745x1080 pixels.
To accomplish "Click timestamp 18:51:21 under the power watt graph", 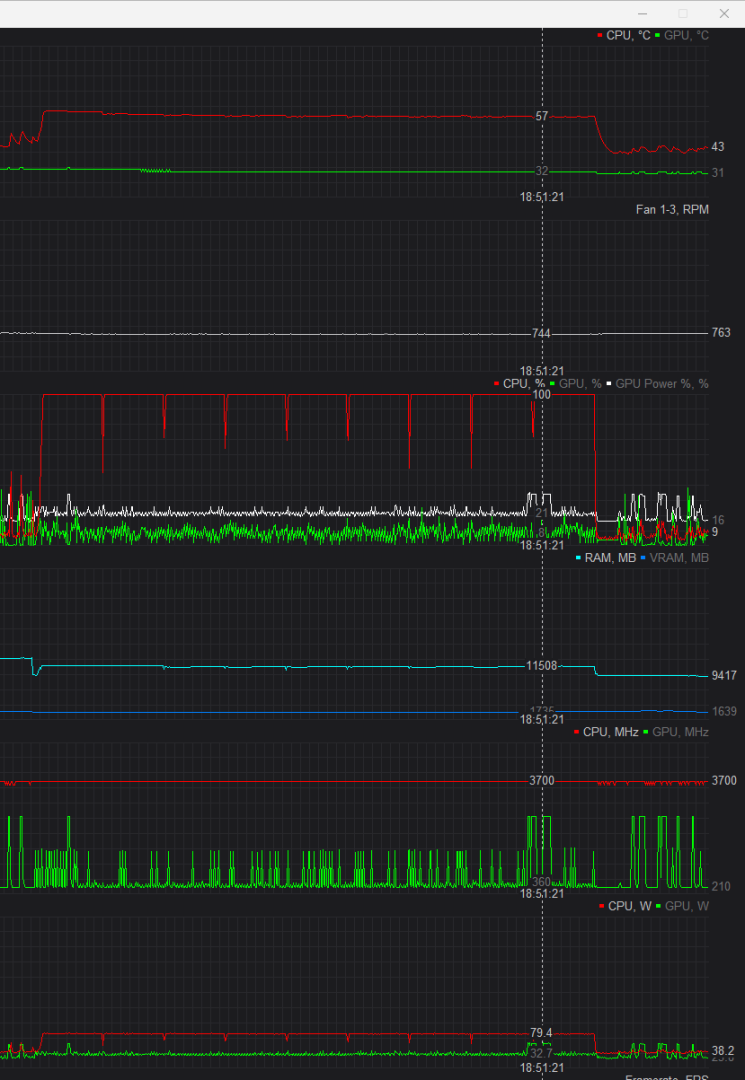I will coord(542,1068).
